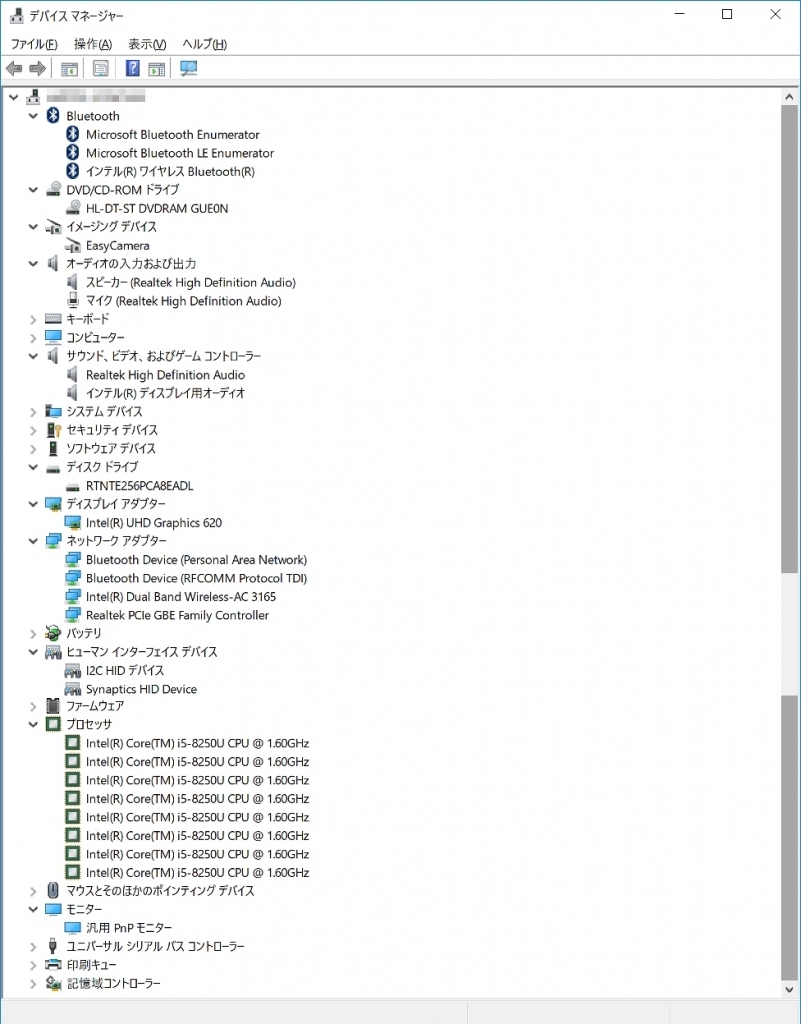The image size is (801, 1024).
Task: Click the イメージング デバイス camera icon
Action: pos(53,227)
